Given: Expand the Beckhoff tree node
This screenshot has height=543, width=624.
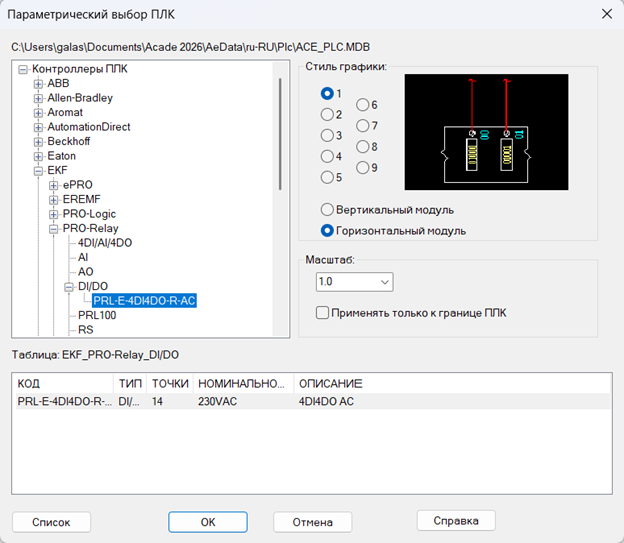Looking at the screenshot, I should click(x=38, y=142).
